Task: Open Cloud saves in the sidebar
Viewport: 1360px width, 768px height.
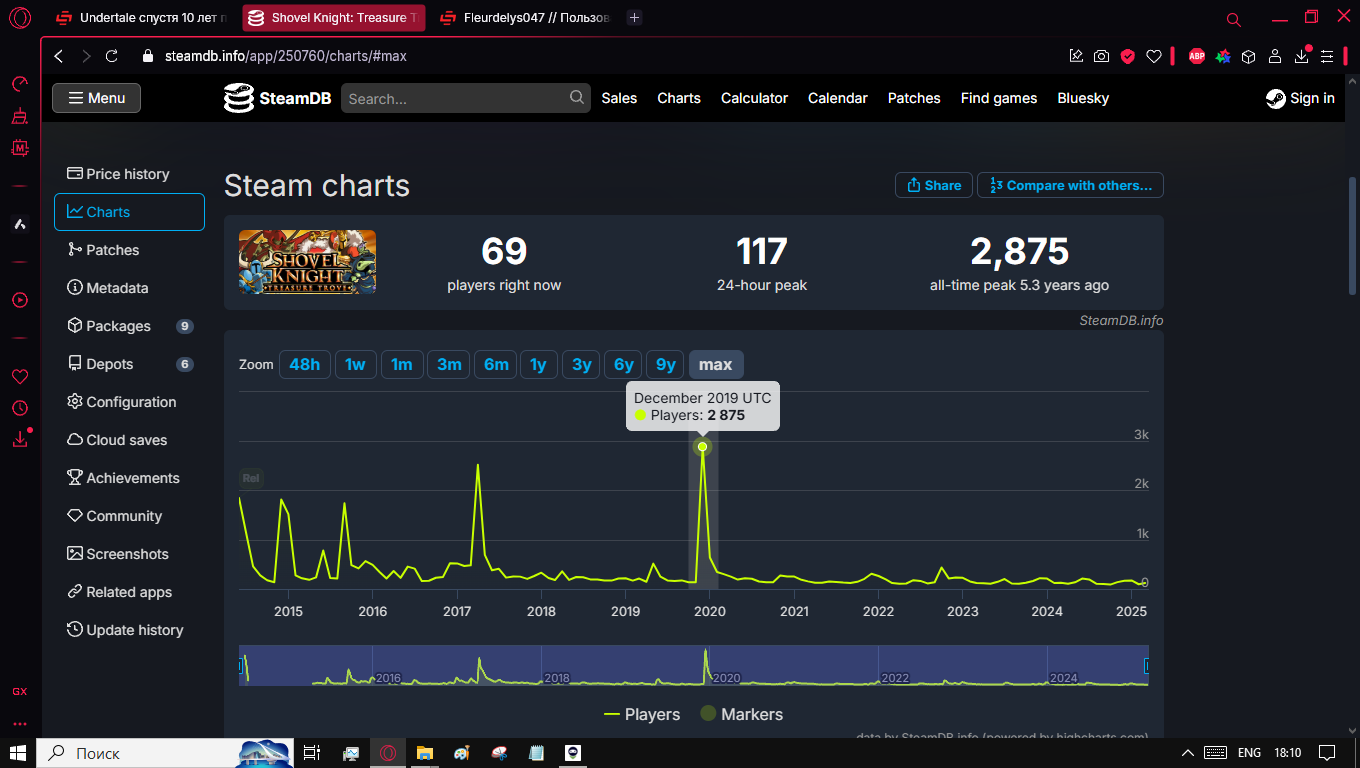Action: click(129, 440)
